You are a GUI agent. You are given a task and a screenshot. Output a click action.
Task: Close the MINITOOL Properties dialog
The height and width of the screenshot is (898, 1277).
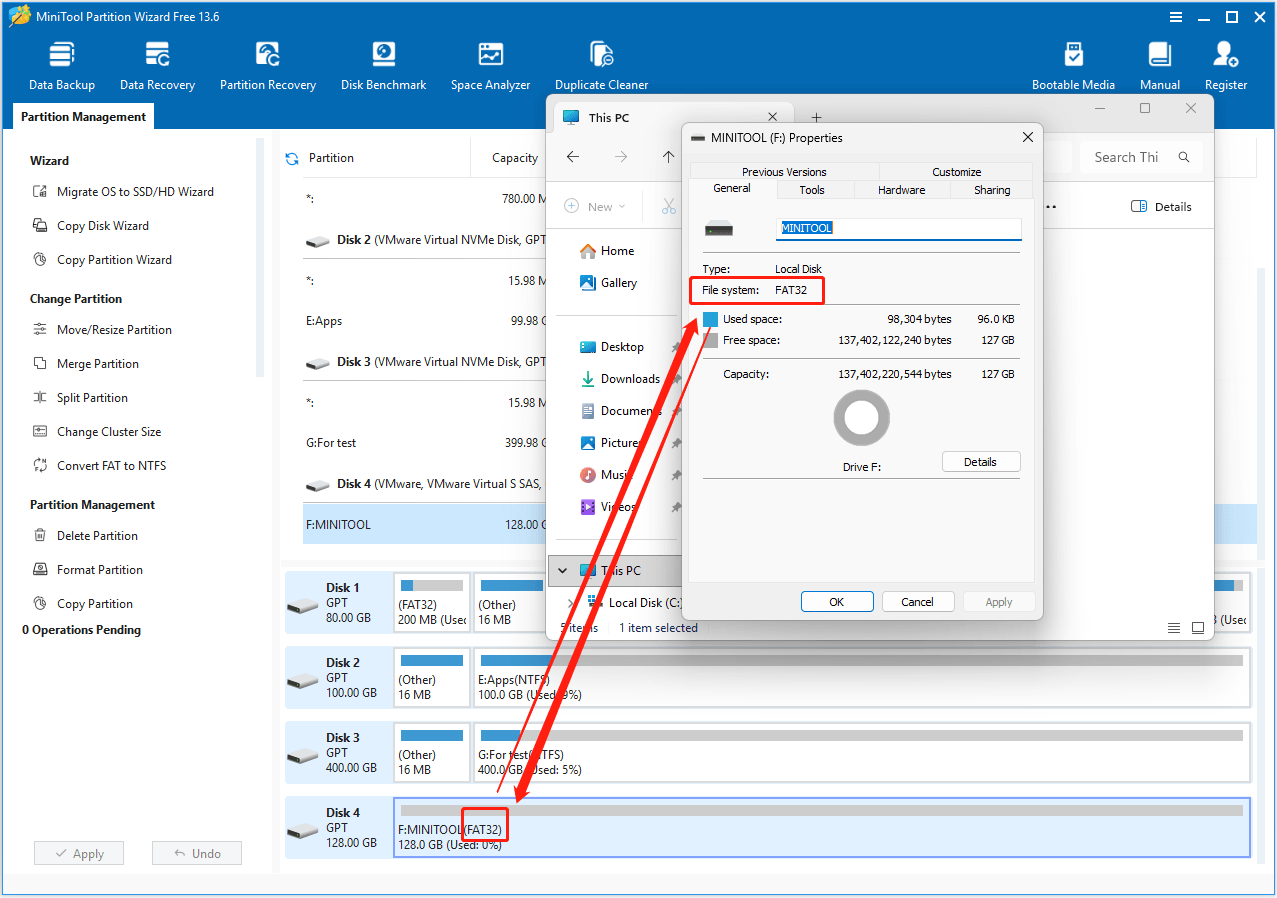(1027, 138)
